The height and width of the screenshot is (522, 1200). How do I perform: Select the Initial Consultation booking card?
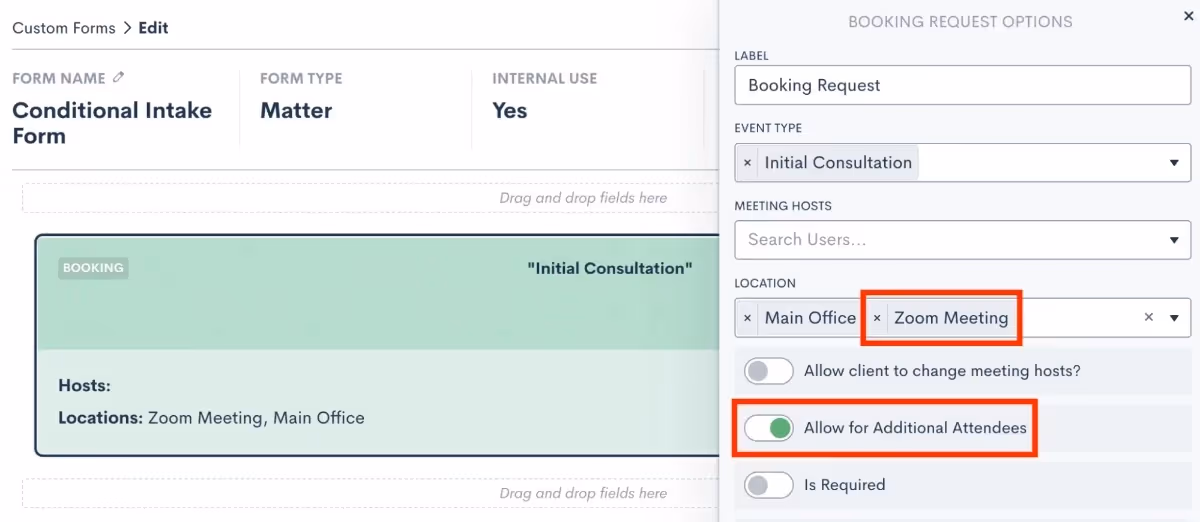378,345
